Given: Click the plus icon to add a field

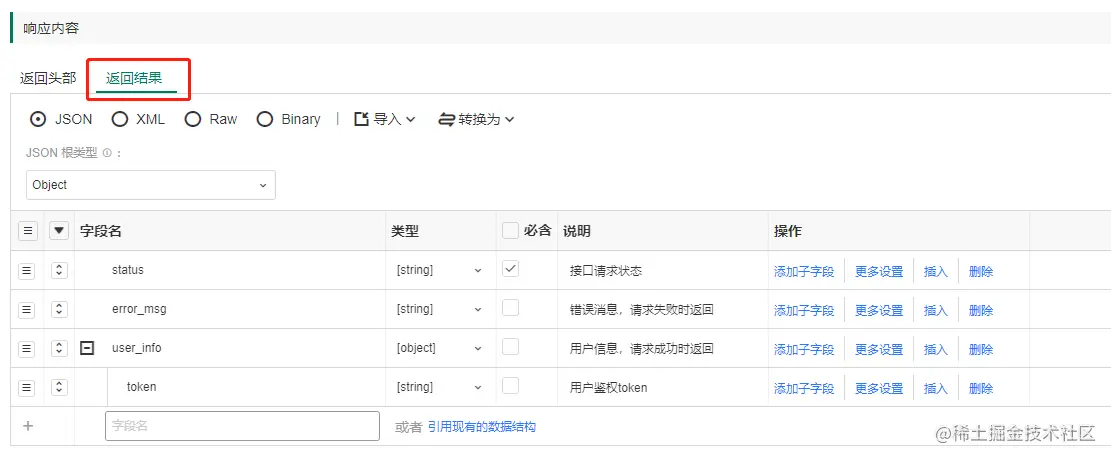Looking at the screenshot, I should click(28, 426).
